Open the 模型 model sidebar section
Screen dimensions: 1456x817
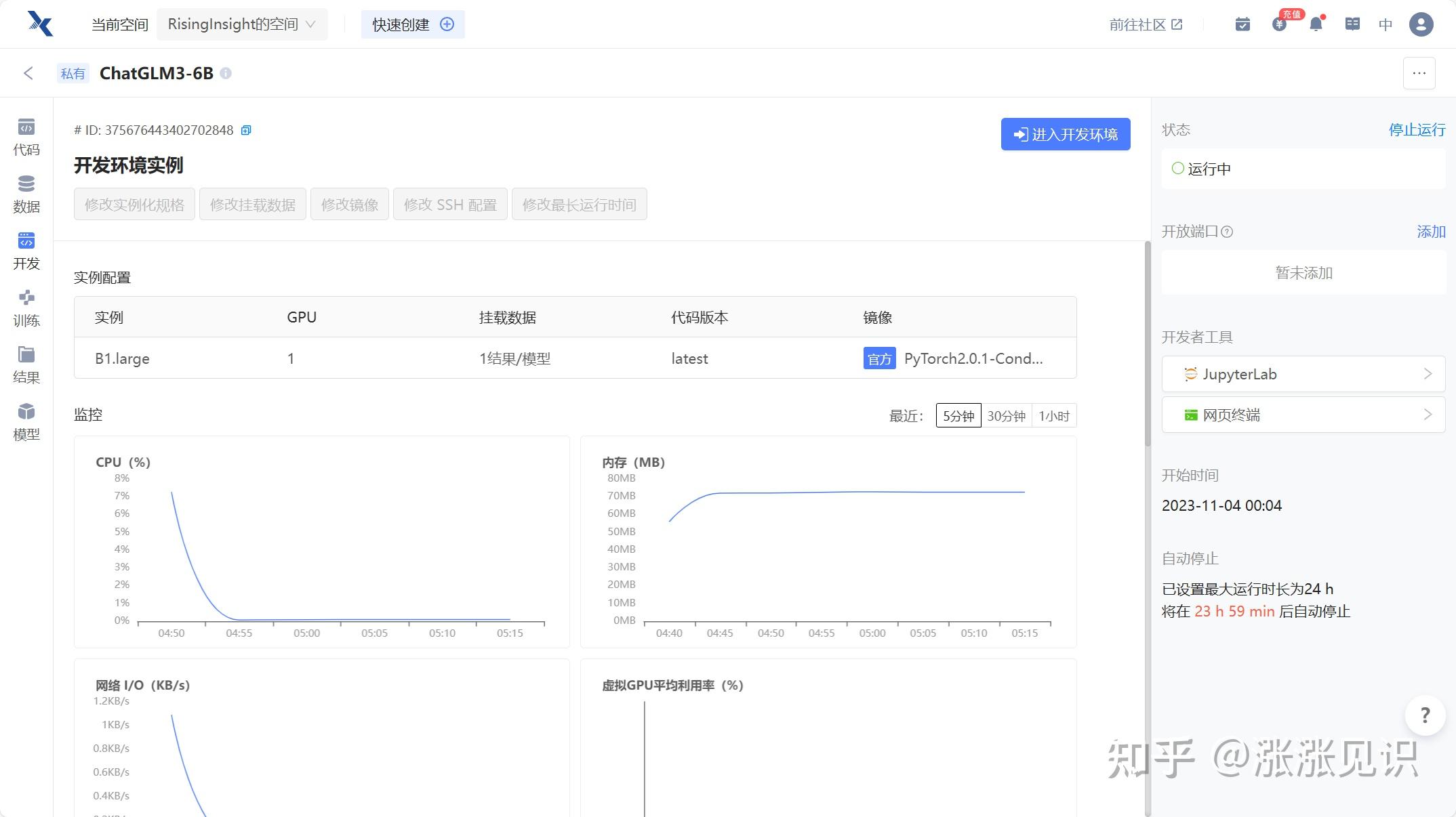[26, 422]
